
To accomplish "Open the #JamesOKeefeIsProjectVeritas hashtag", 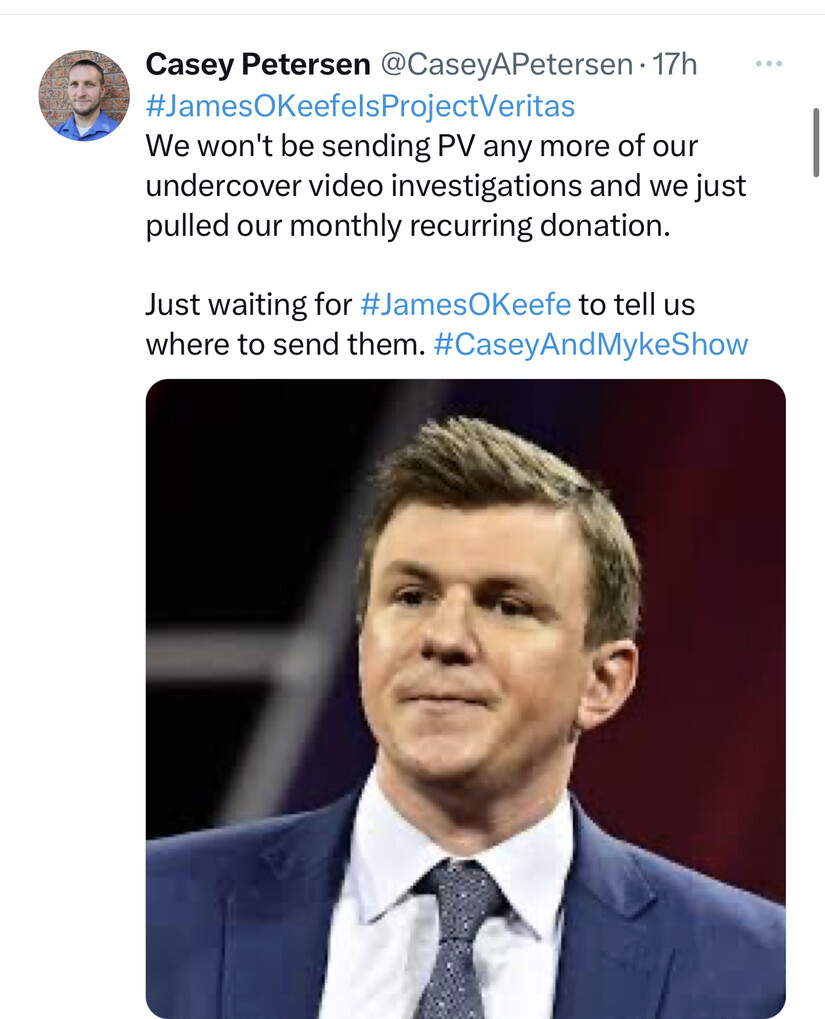I will pos(360,105).
